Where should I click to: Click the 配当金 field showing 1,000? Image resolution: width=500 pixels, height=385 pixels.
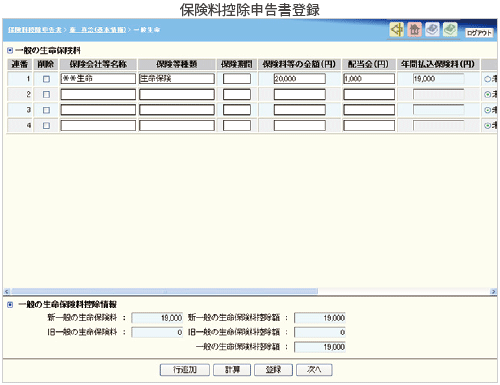coord(369,79)
